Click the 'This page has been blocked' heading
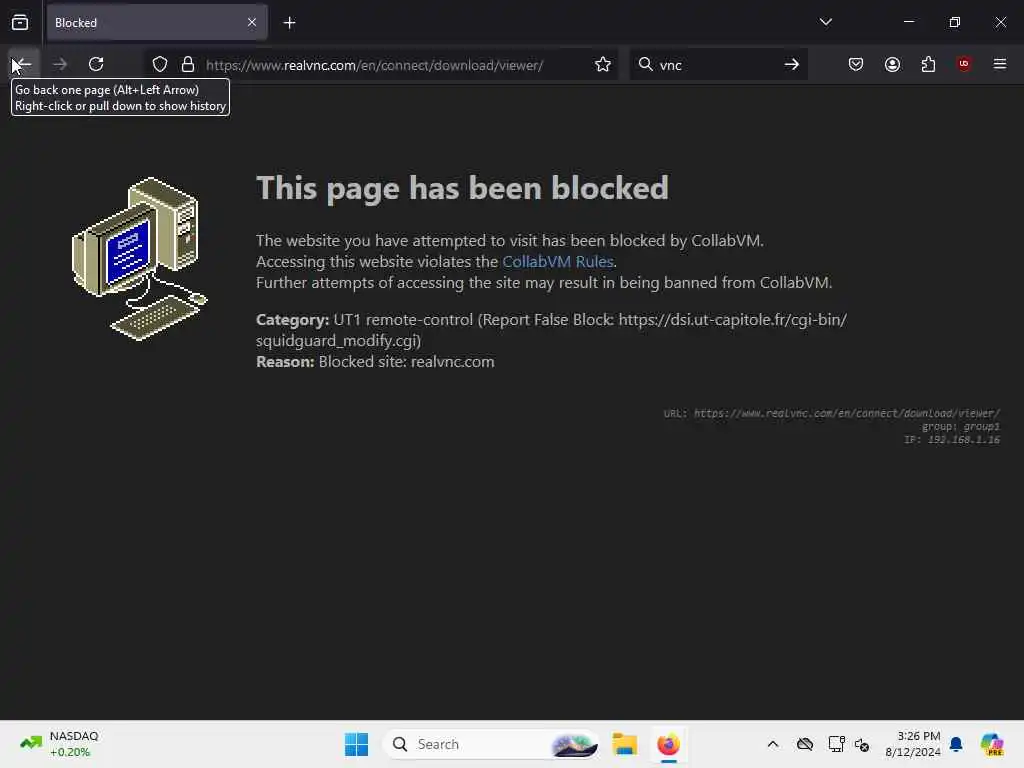 coord(462,188)
